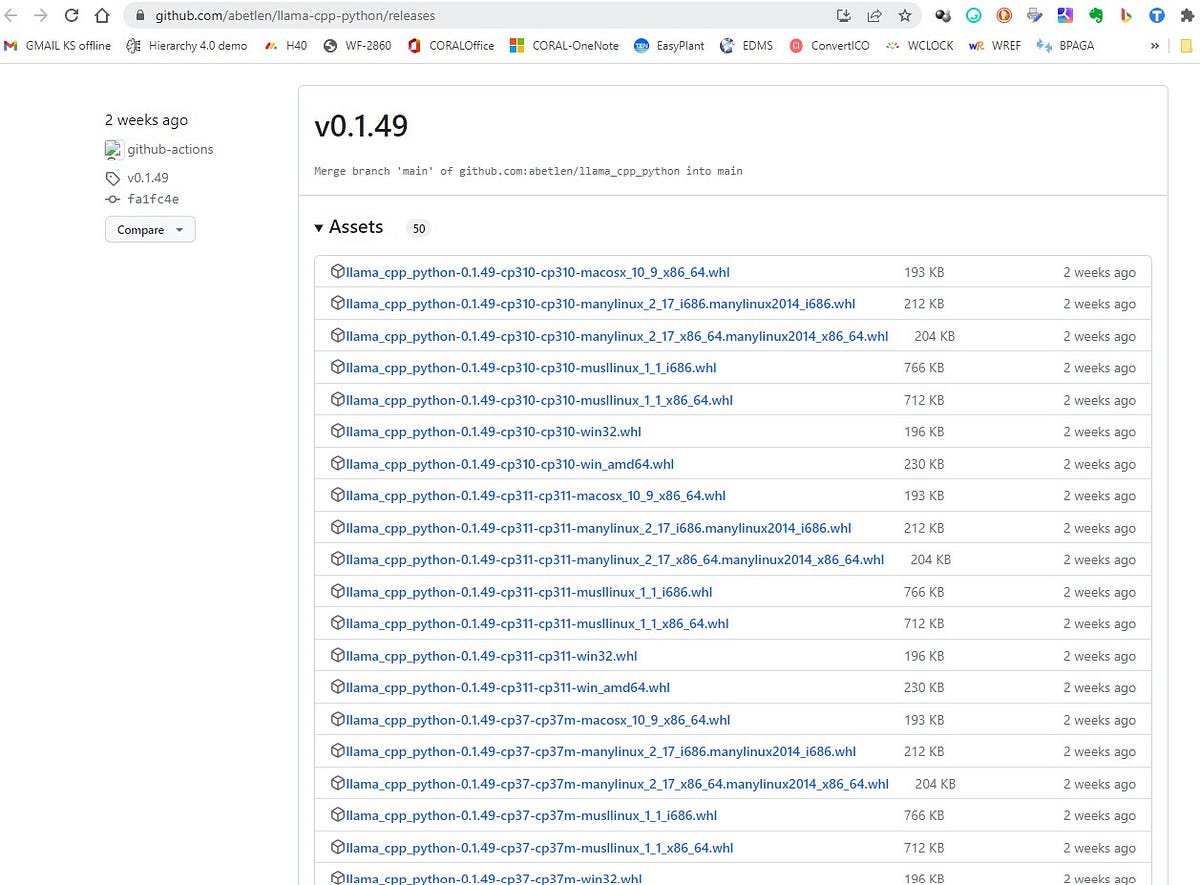Click the commit hash fa1fc4e icon link
Screen dimensions: 1200x885
(115, 198)
